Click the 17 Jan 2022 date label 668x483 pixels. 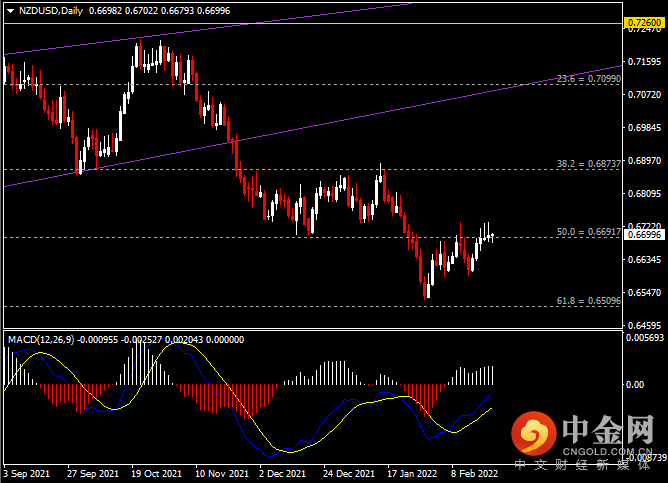point(412,474)
